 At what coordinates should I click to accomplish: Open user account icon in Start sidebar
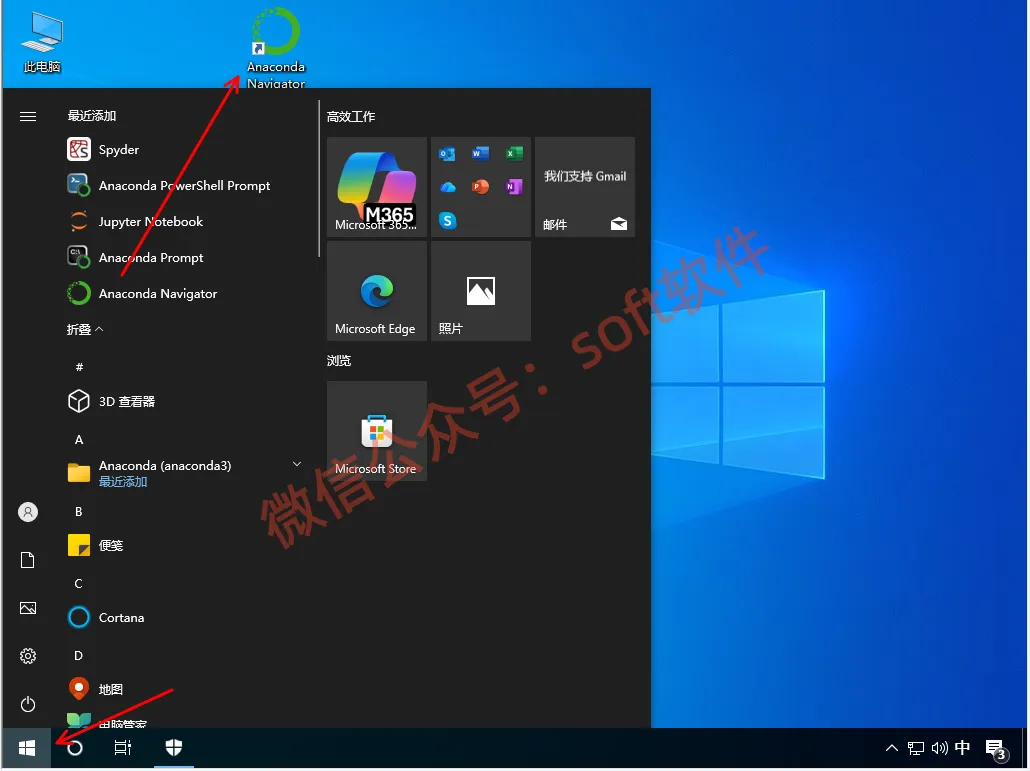28,513
